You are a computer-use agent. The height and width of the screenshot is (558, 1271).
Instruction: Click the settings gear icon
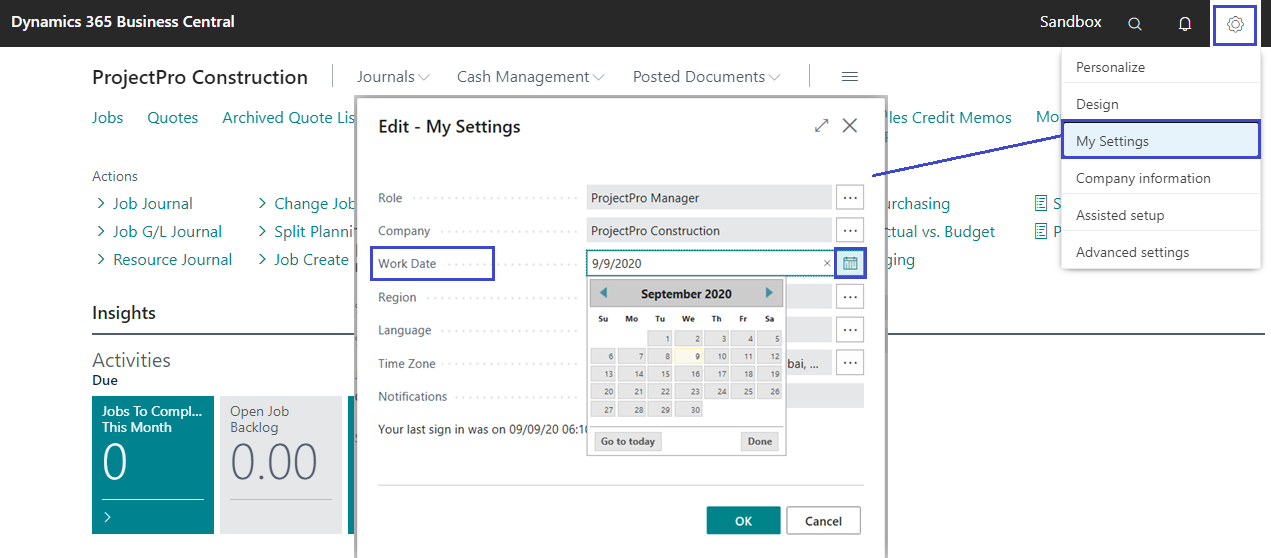coord(1235,24)
